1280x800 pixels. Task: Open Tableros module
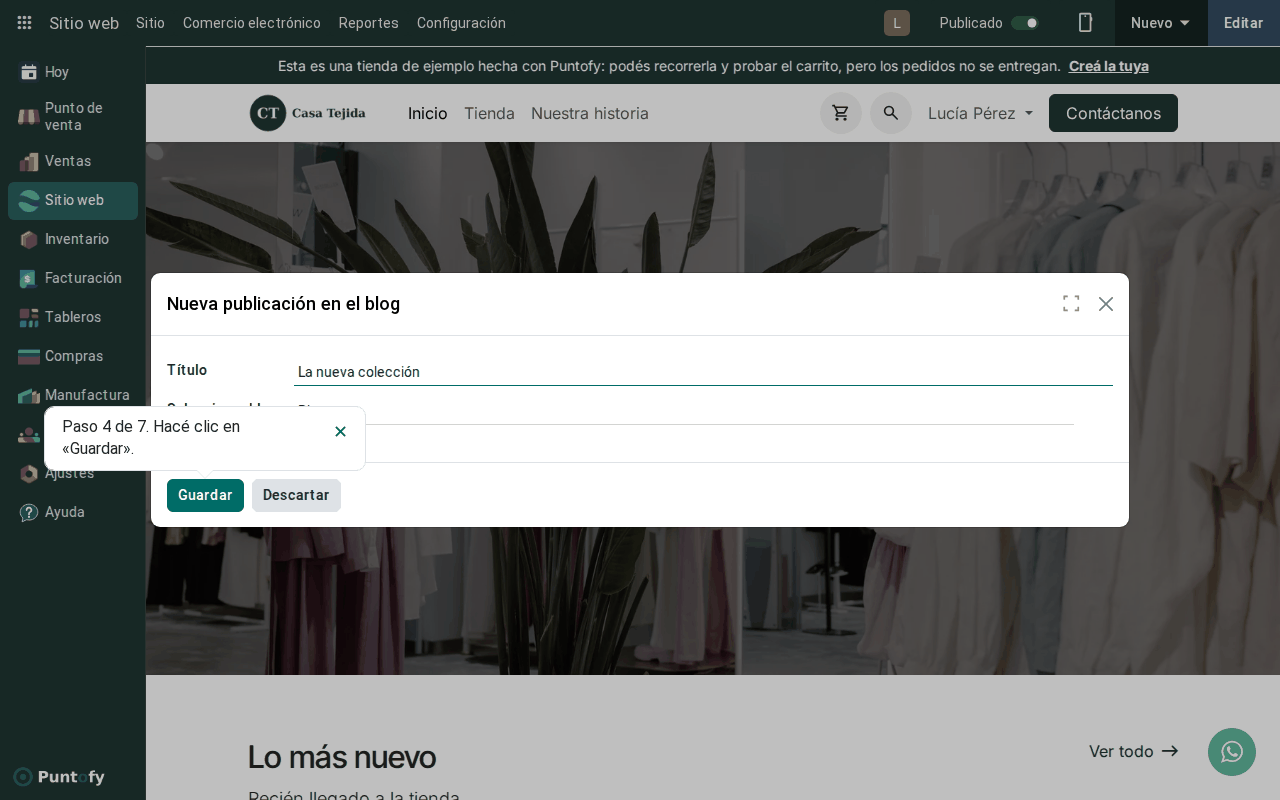73,317
